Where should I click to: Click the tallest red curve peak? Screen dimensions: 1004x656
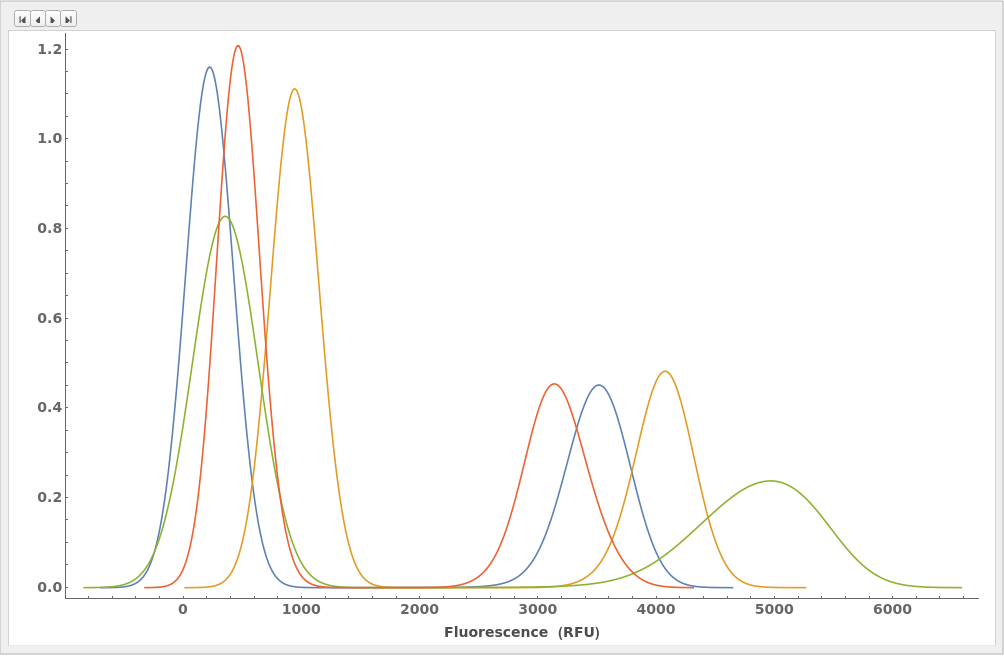coord(237,46)
